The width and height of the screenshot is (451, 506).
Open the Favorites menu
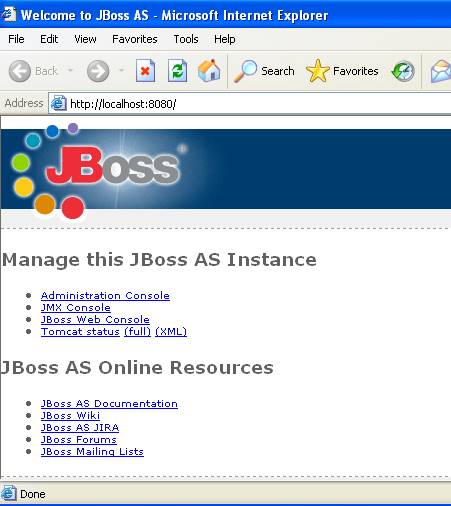click(135, 39)
